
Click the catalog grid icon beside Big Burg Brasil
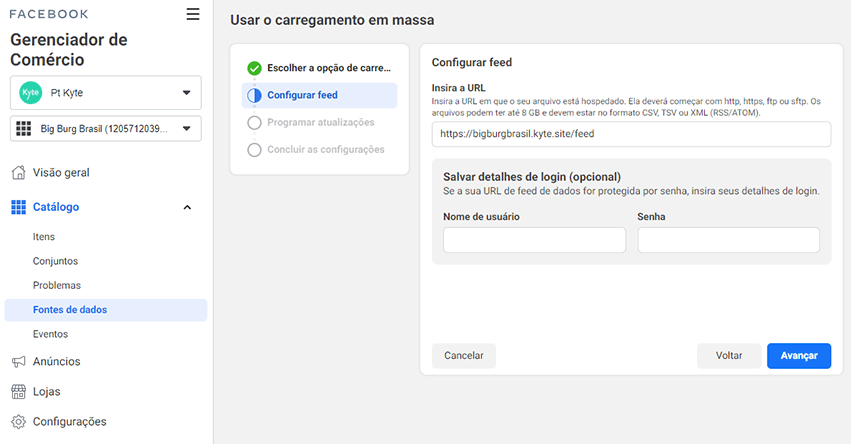(23, 129)
